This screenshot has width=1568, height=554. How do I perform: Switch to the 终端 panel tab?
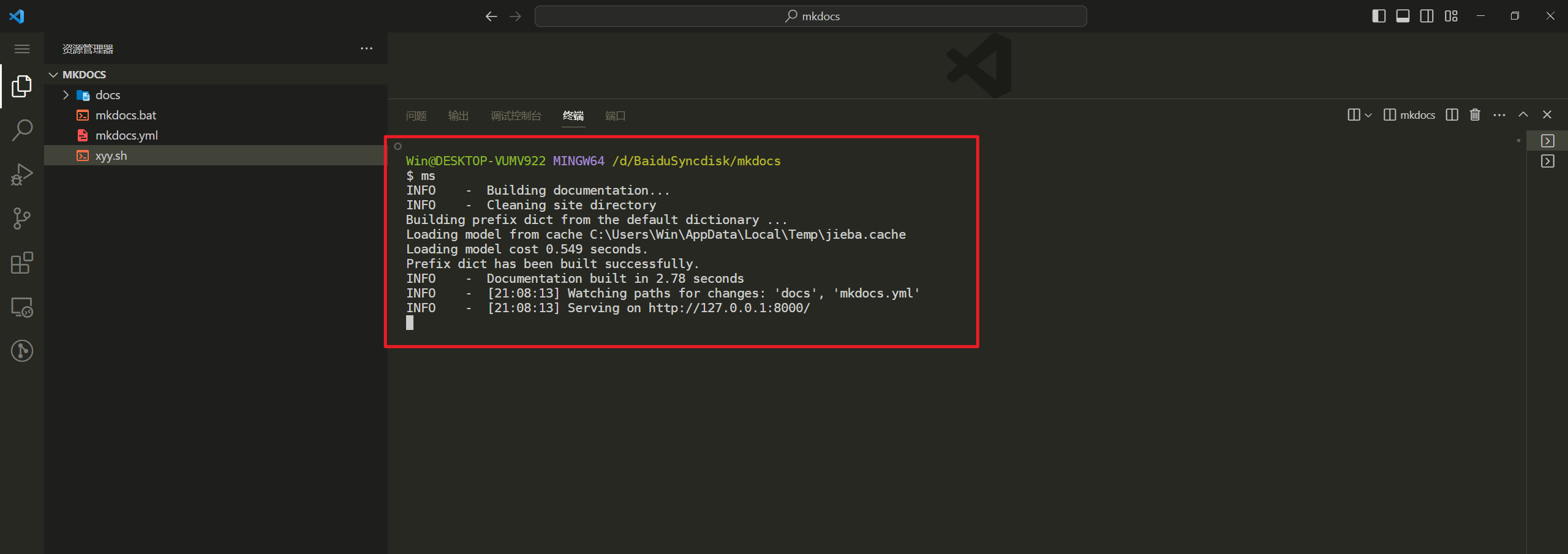(x=573, y=116)
